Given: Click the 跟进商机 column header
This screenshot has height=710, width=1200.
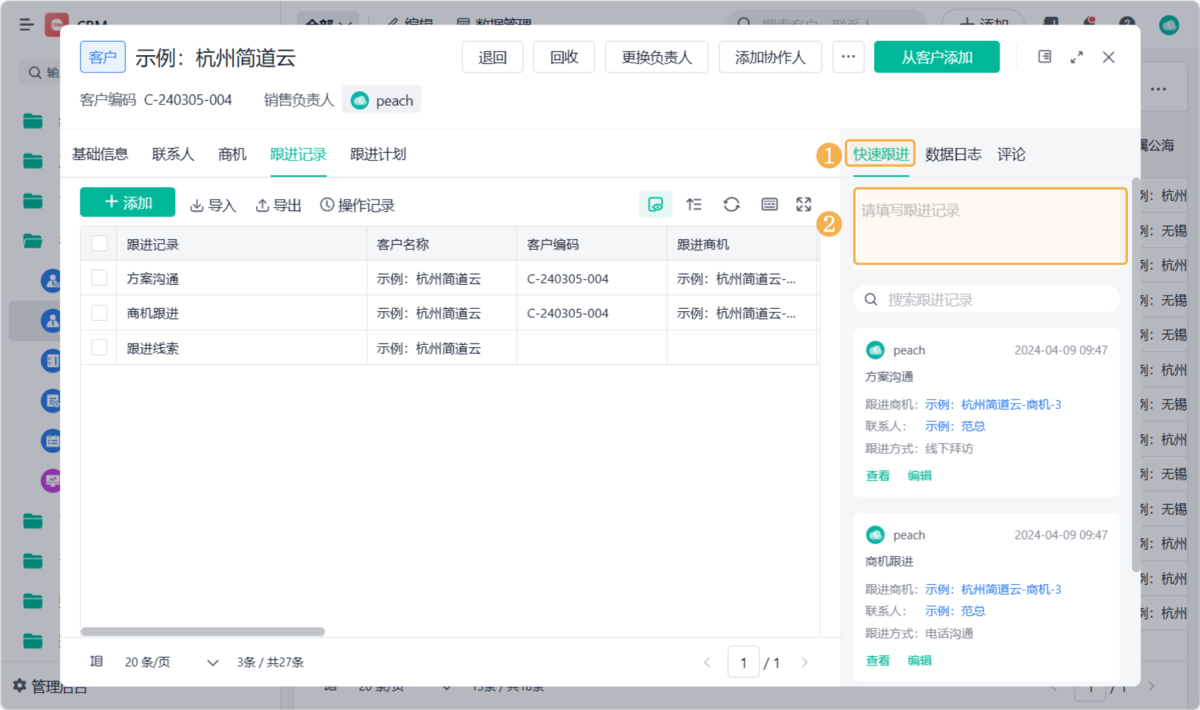Looking at the screenshot, I should pos(742,244).
